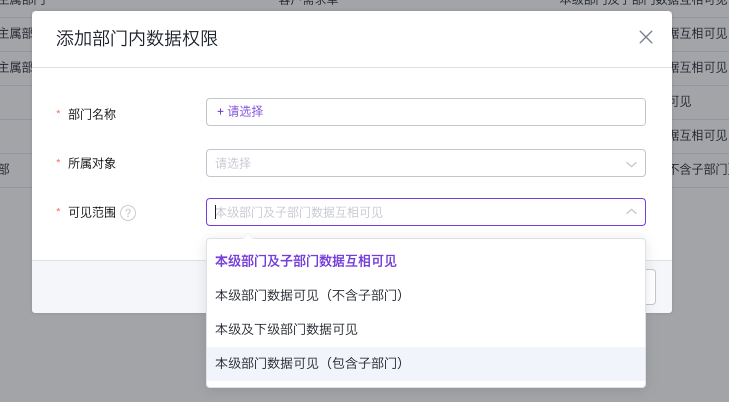The image size is (729, 402).
Task: Click the 可见范围 field label
Action: coord(92,213)
